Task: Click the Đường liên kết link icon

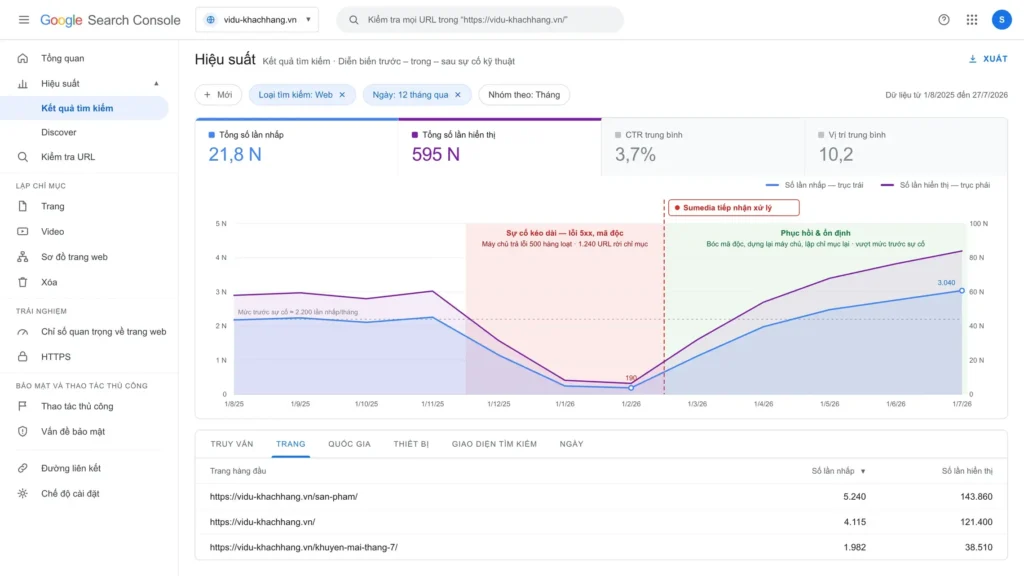Action: [x=23, y=468]
